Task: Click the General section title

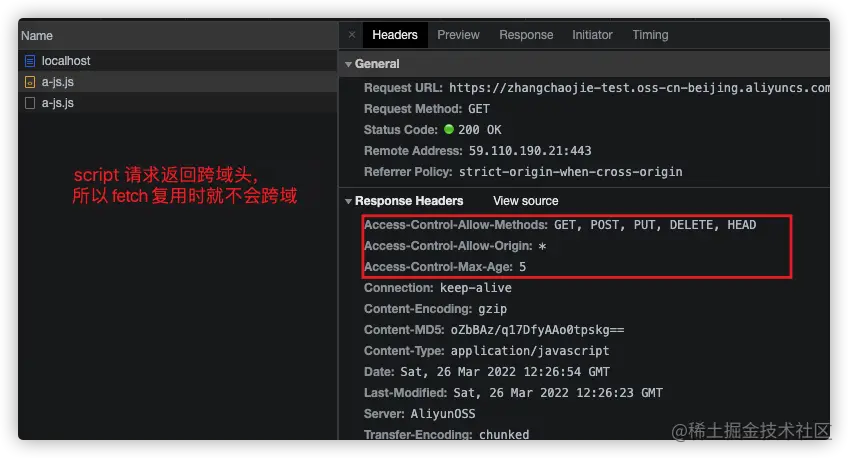Action: pos(377,64)
